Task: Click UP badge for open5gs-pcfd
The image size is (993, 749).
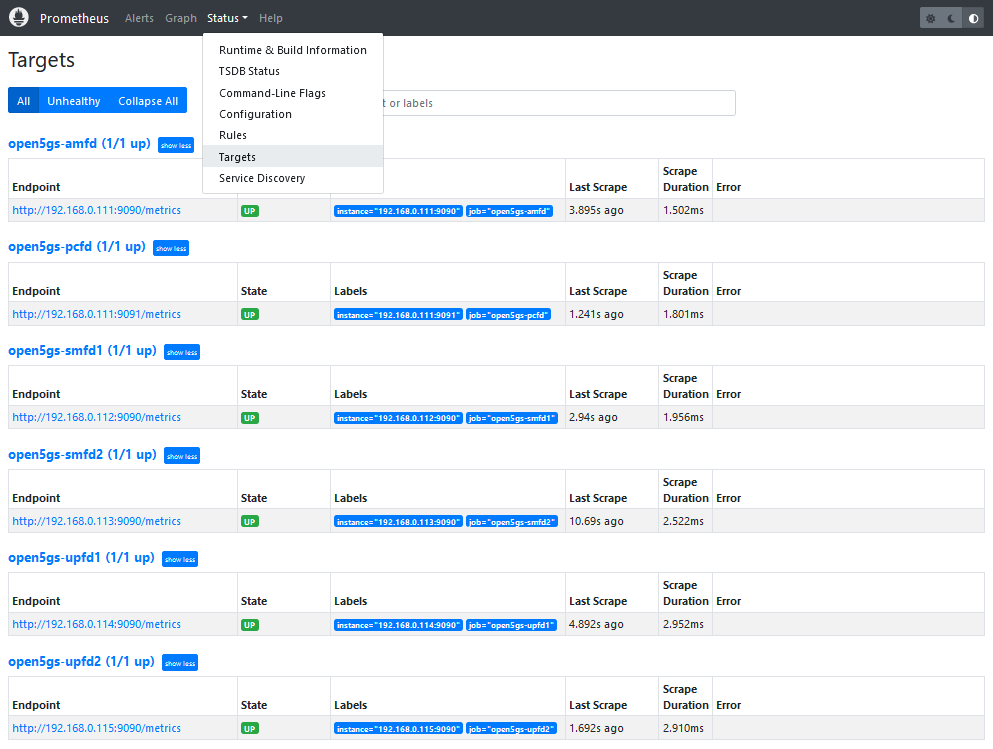Action: pyautogui.click(x=250, y=315)
